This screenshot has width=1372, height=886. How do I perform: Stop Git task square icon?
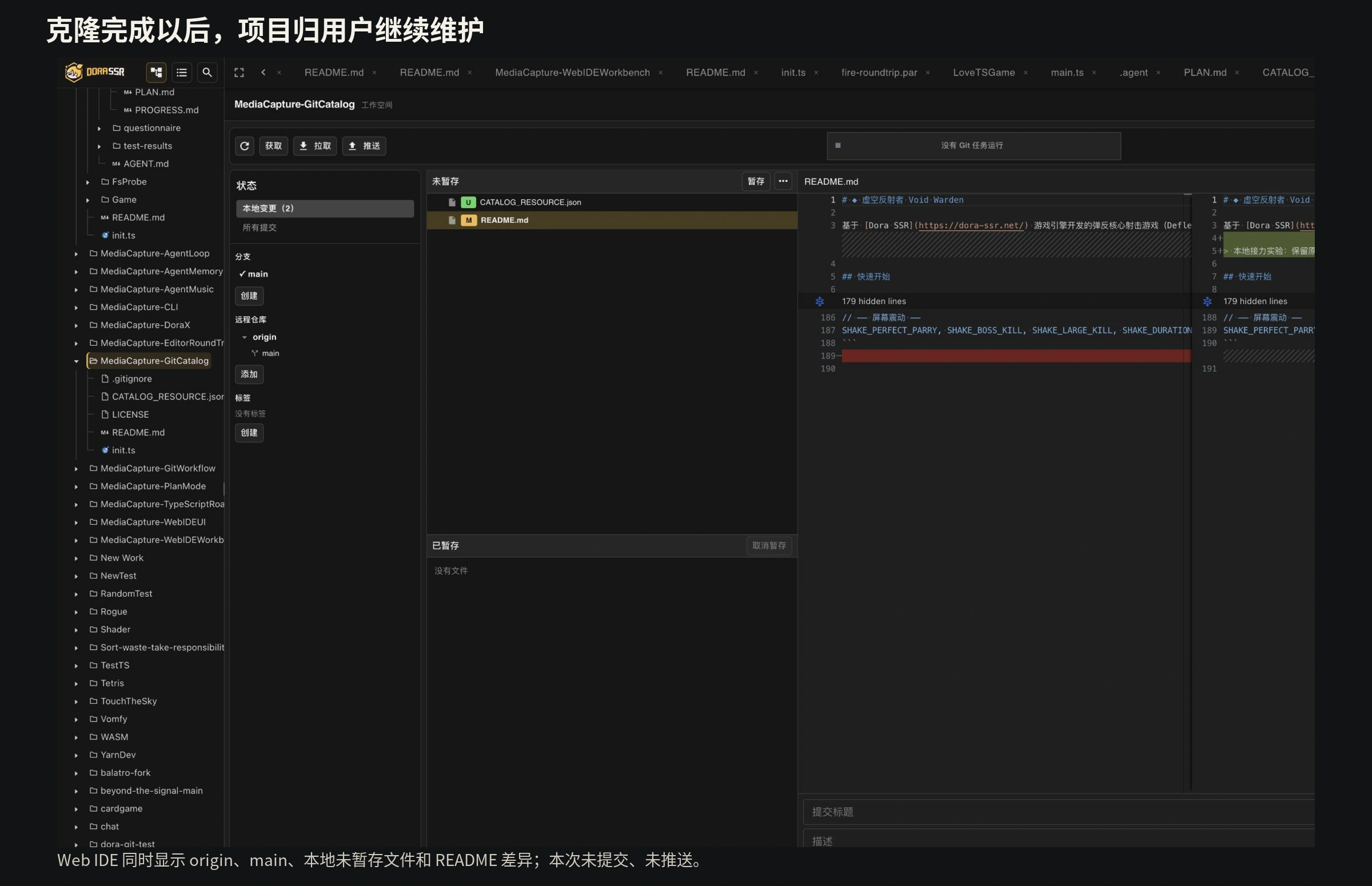pos(838,146)
